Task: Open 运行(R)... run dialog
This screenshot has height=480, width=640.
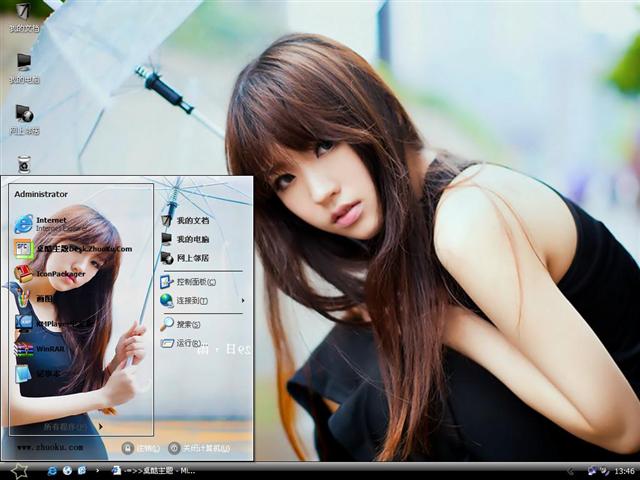Action: click(x=184, y=343)
